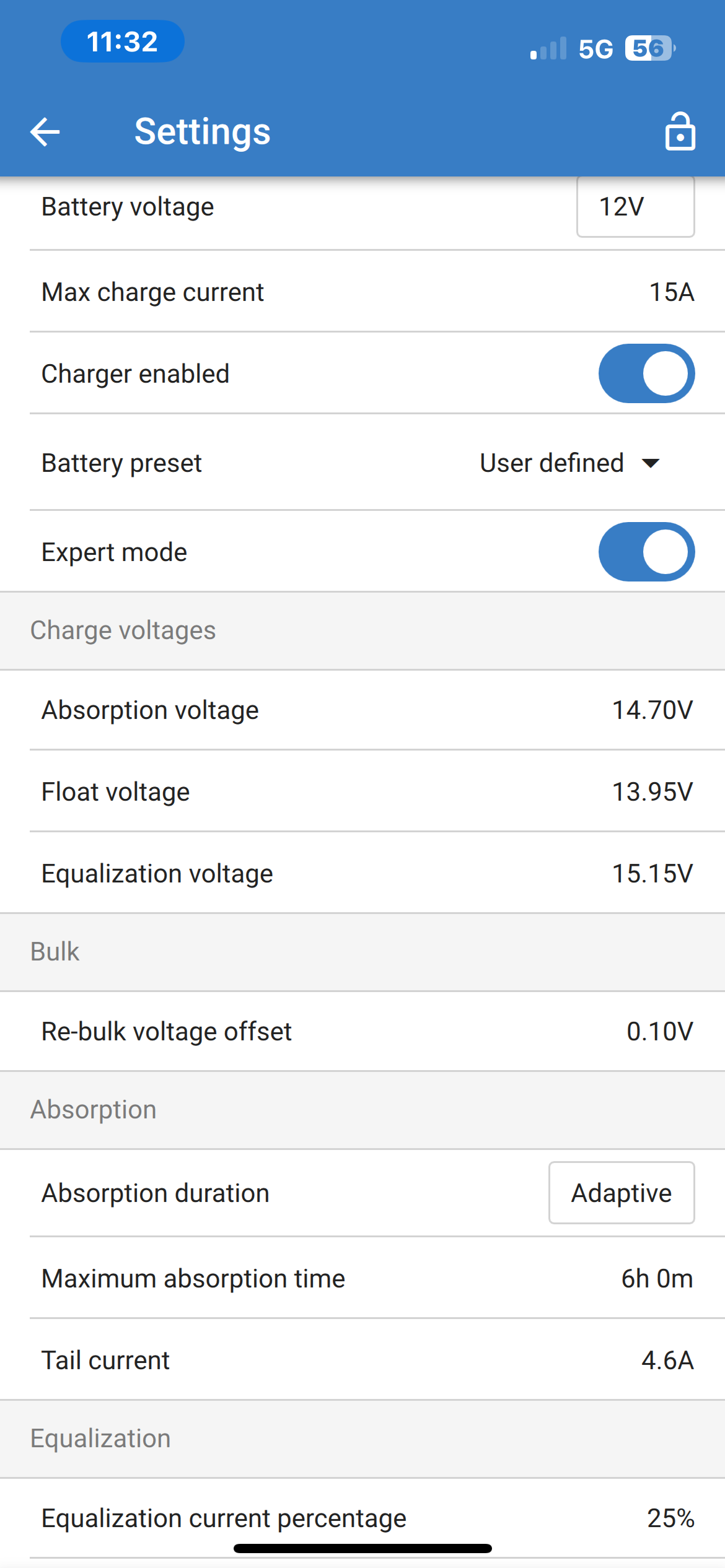This screenshot has height=1568, width=725.
Task: Edit the Absorption voltage 14.70V setting
Action: click(652, 710)
